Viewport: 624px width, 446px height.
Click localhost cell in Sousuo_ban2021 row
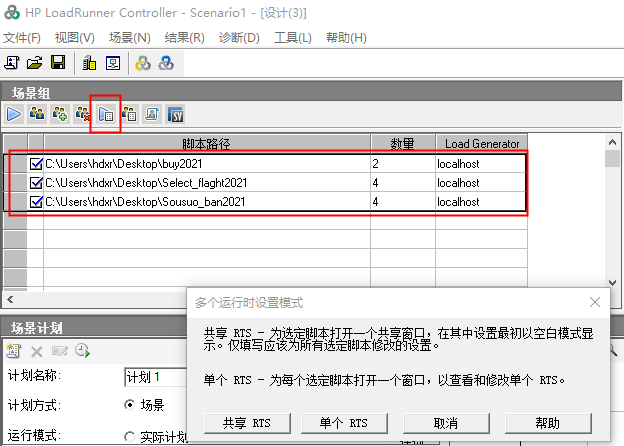(481, 202)
